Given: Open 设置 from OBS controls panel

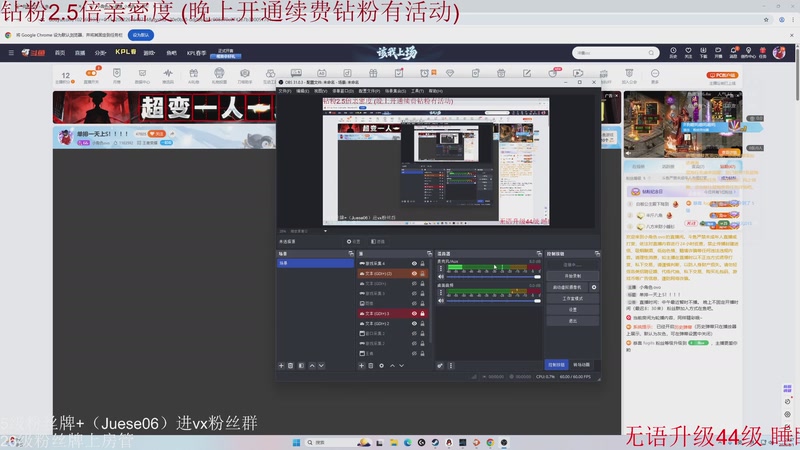Looking at the screenshot, I should pyautogui.click(x=572, y=310).
